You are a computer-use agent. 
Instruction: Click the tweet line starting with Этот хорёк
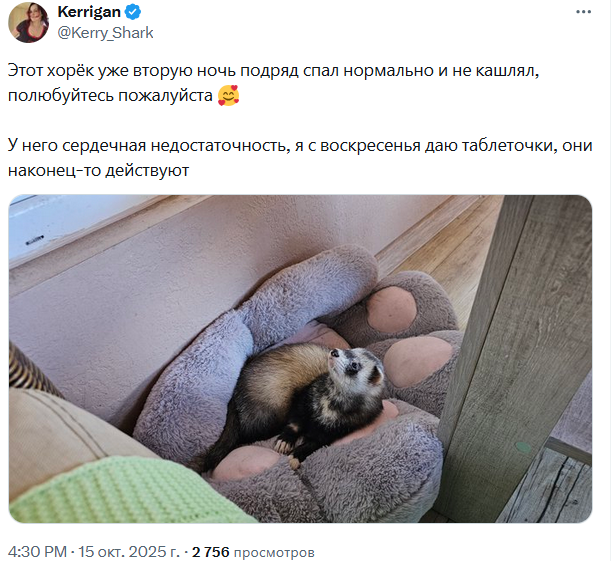pyautogui.click(x=273, y=71)
